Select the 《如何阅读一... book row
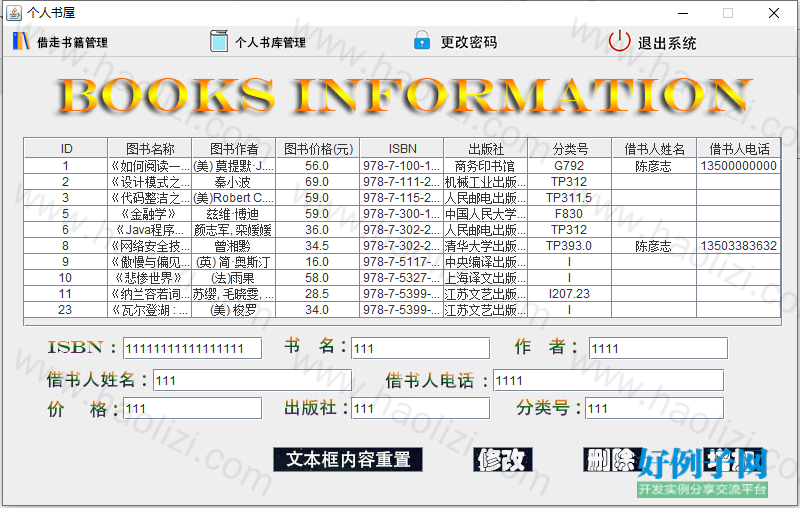This screenshot has height=508, width=800. [402, 166]
